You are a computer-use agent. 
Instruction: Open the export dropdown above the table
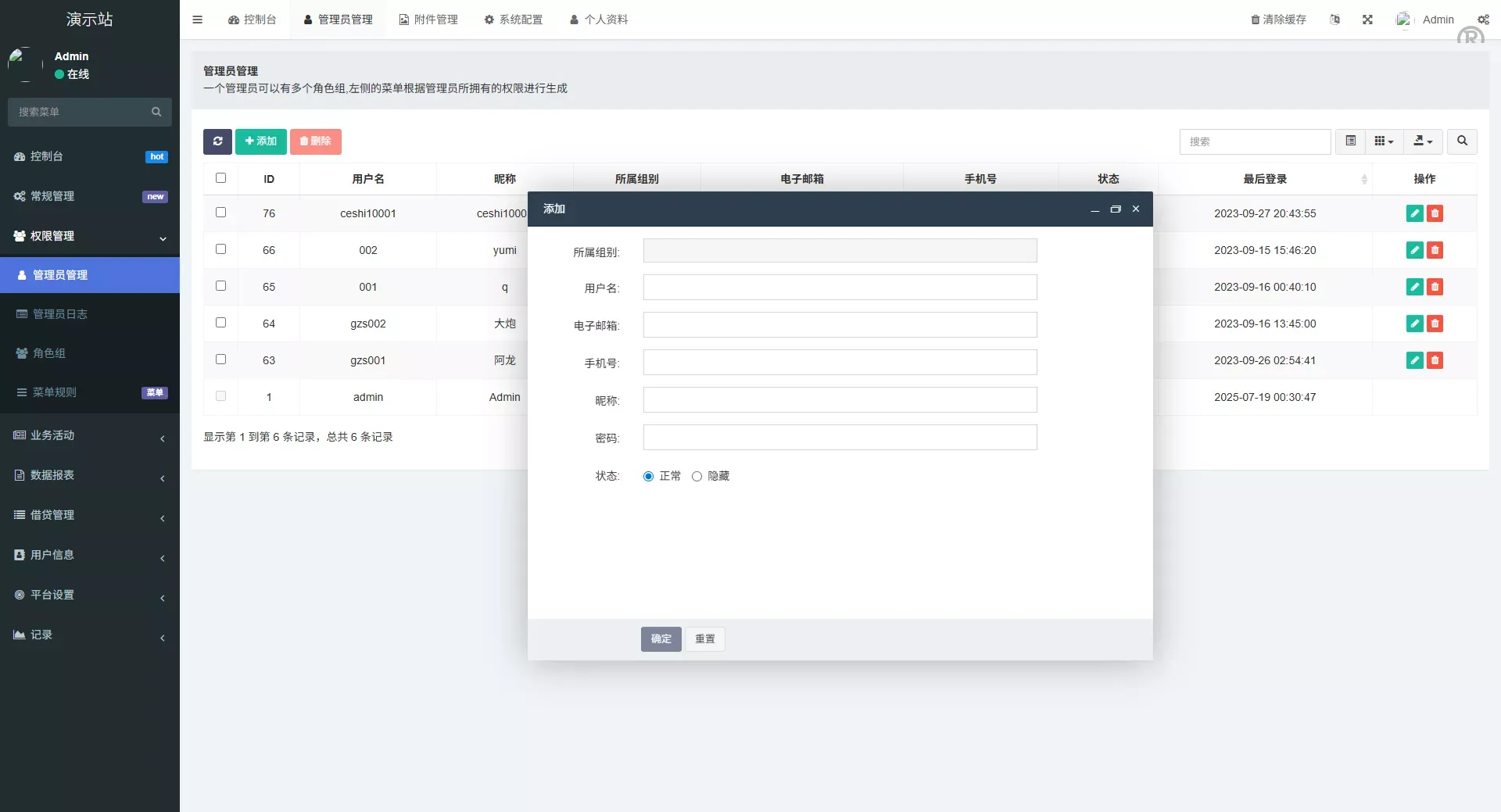[1423, 141]
